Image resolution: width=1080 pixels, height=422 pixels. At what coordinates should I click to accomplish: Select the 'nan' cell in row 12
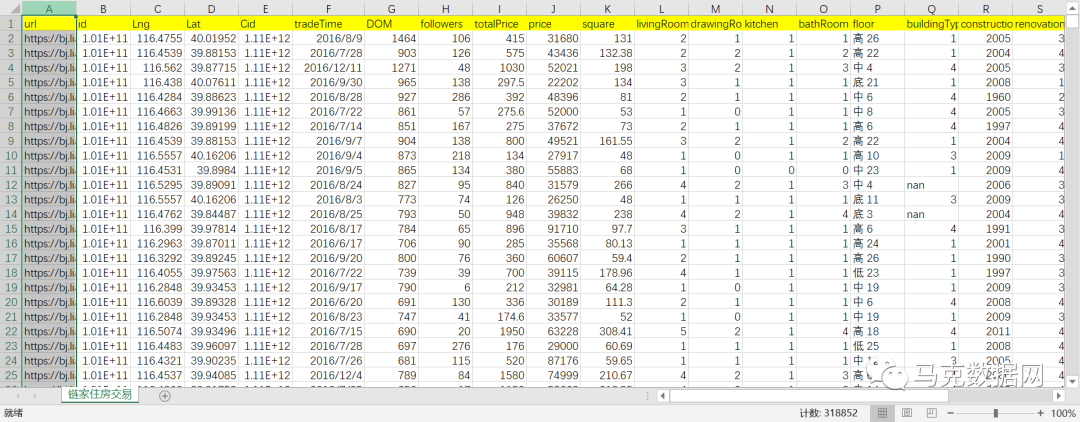coord(931,184)
